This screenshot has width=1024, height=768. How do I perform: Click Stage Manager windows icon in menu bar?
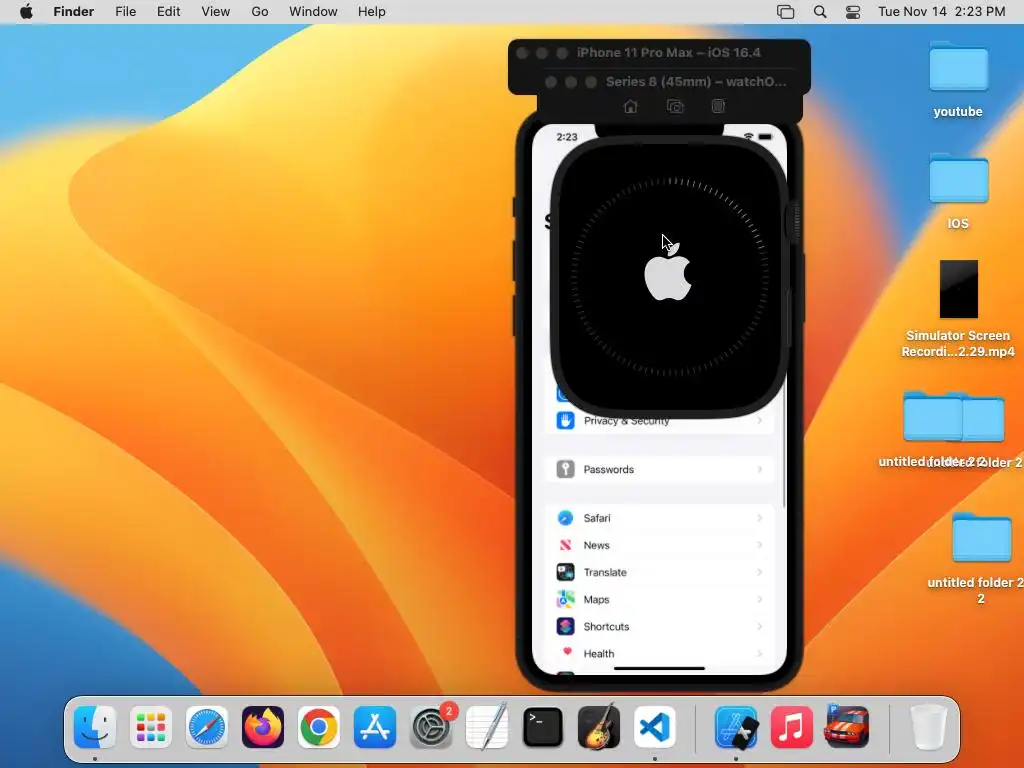785,12
